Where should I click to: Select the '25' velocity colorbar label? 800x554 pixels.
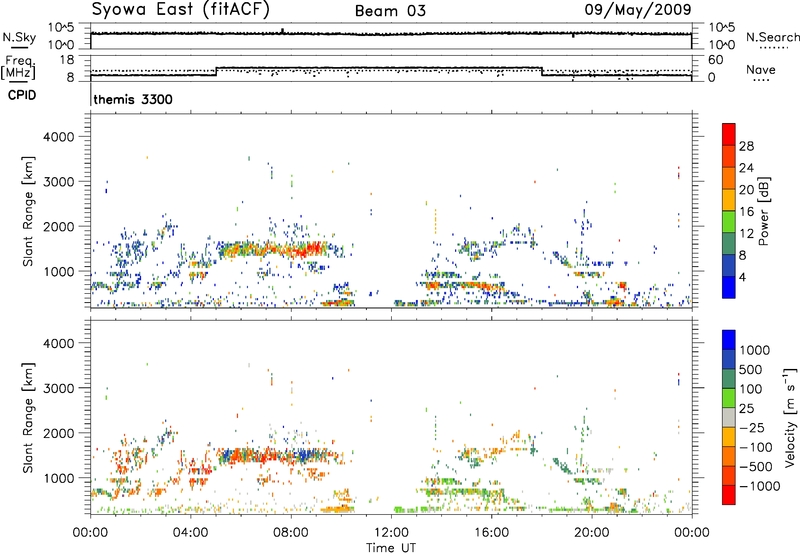click(746, 409)
